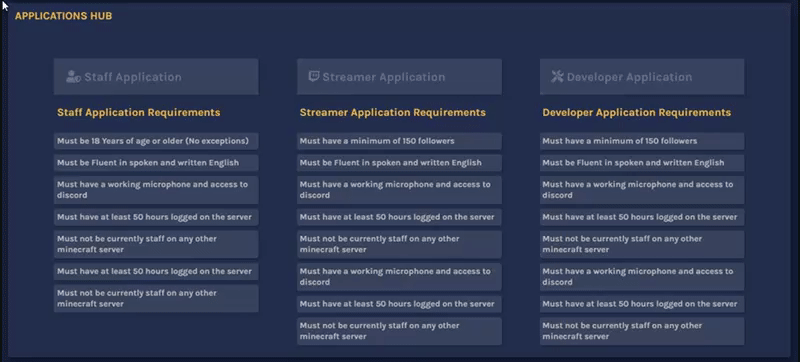Click last 'Must not be currently staff' row under Streamer
This screenshot has width=800, height=362.
(399, 331)
